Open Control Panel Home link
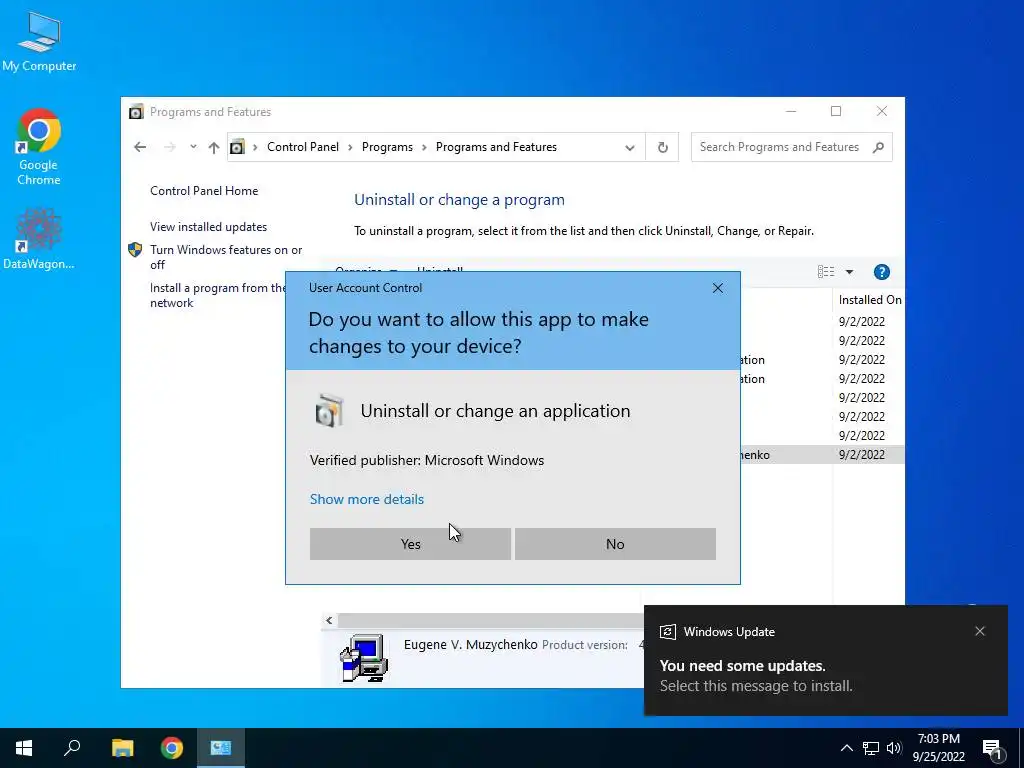The width and height of the screenshot is (1024, 768). coord(204,191)
